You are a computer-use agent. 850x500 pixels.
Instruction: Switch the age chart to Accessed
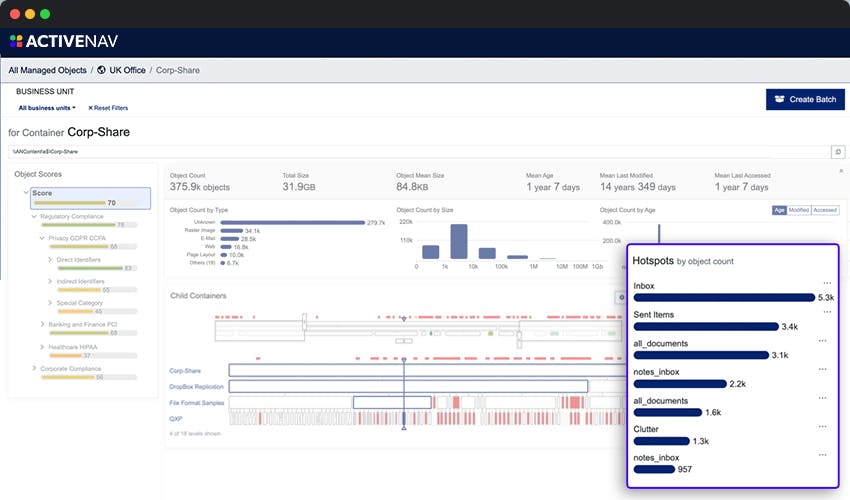tap(825, 210)
